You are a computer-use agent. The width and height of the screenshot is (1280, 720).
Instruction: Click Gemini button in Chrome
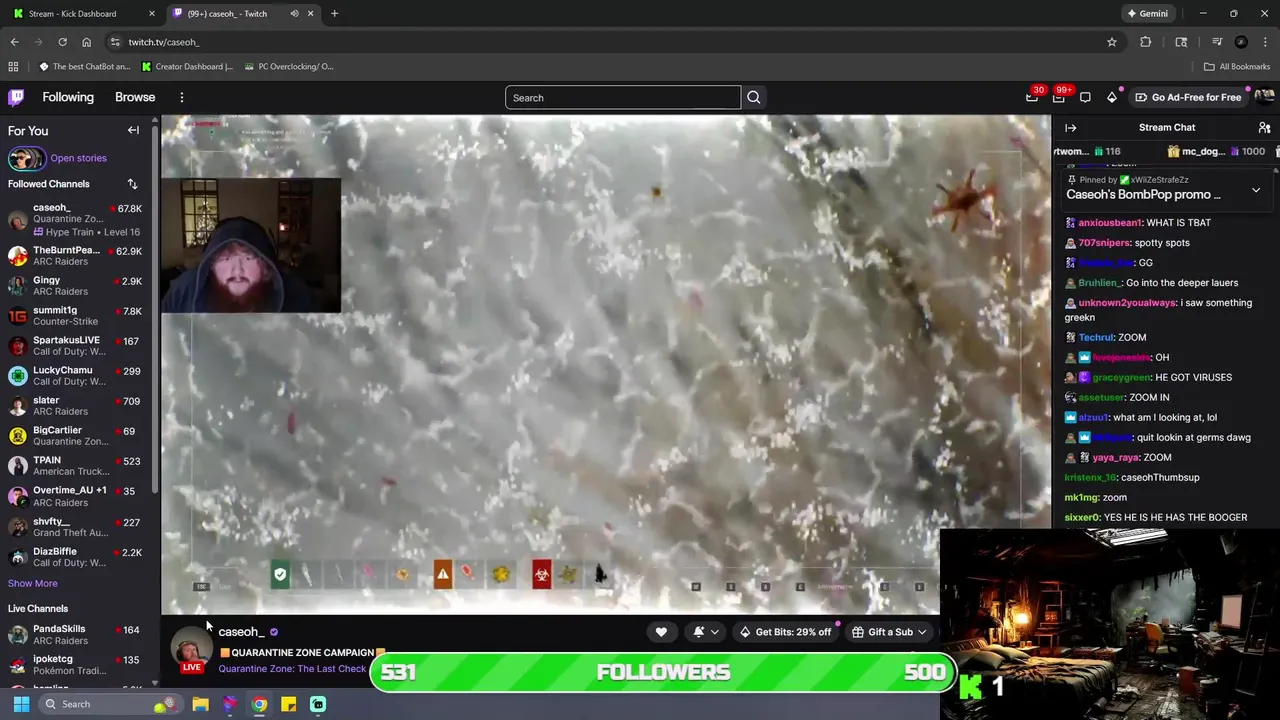click(1147, 14)
